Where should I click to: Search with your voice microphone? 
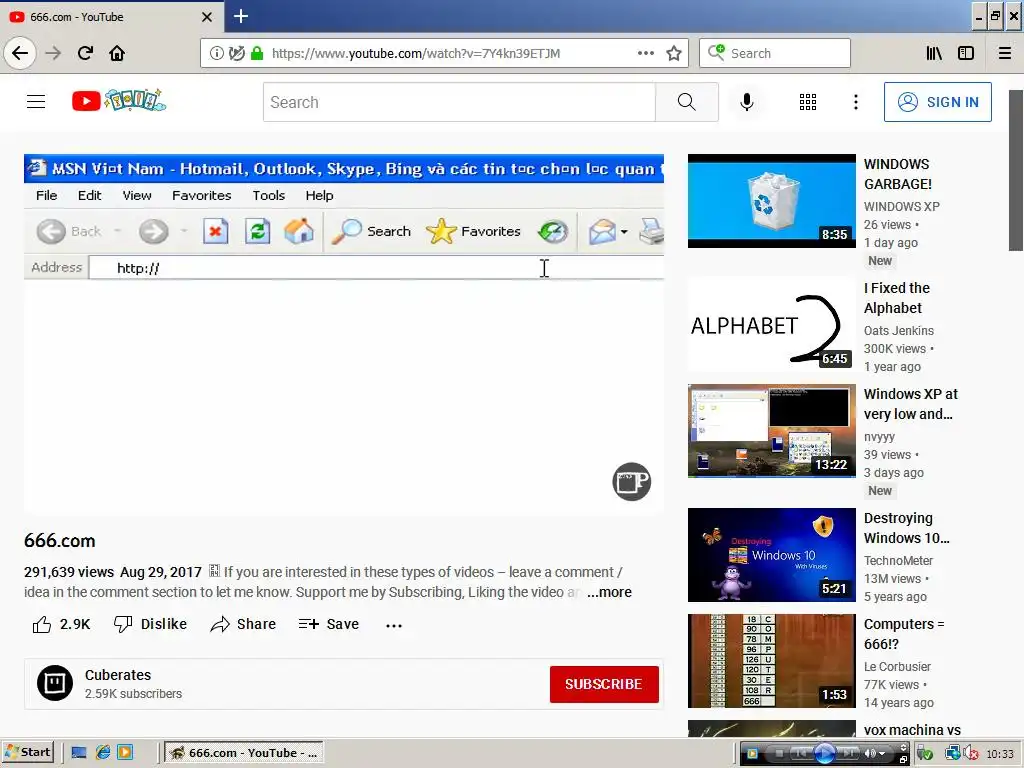click(x=746, y=102)
